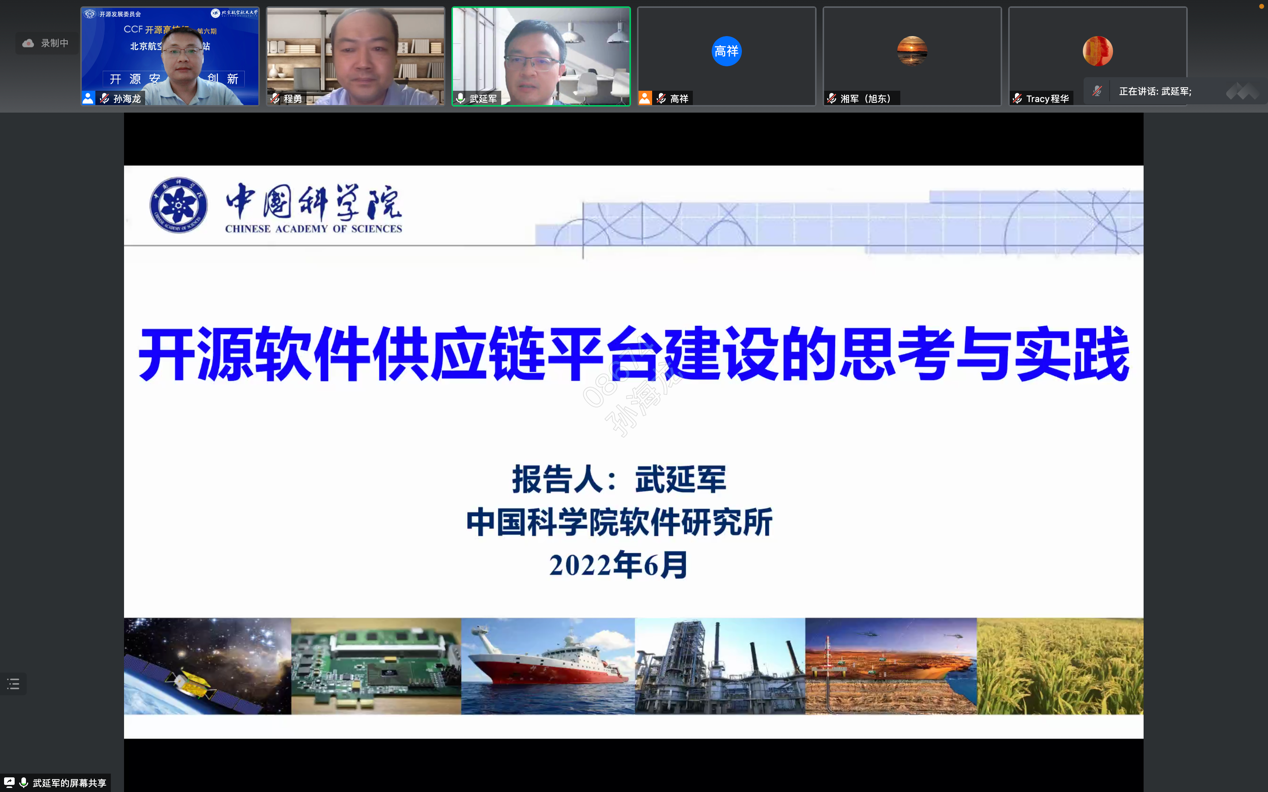Click the muted microphone icon next to 孙海龙
Viewport: 1268px width, 792px height.
104,98
